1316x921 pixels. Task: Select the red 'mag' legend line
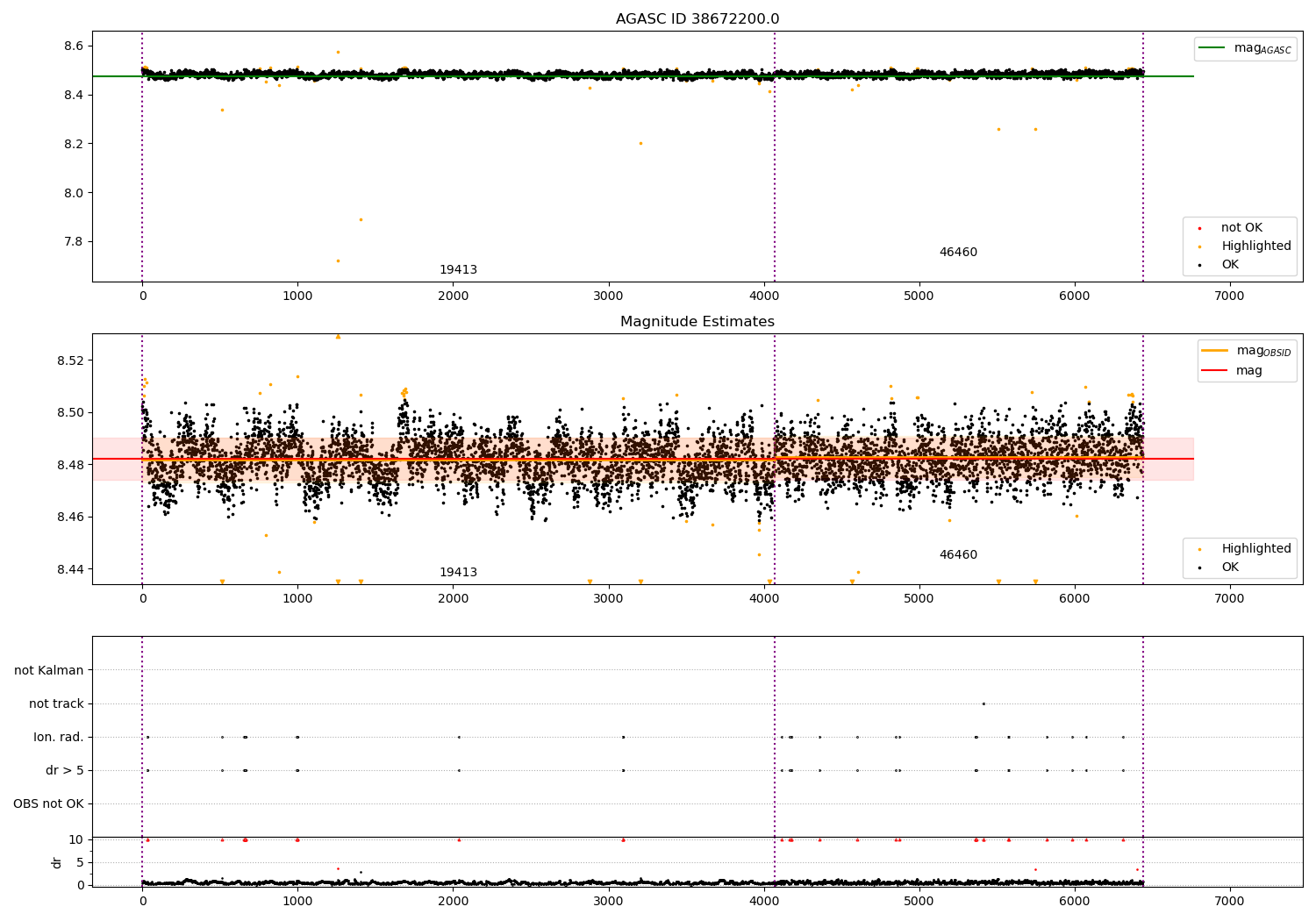pos(1214,371)
